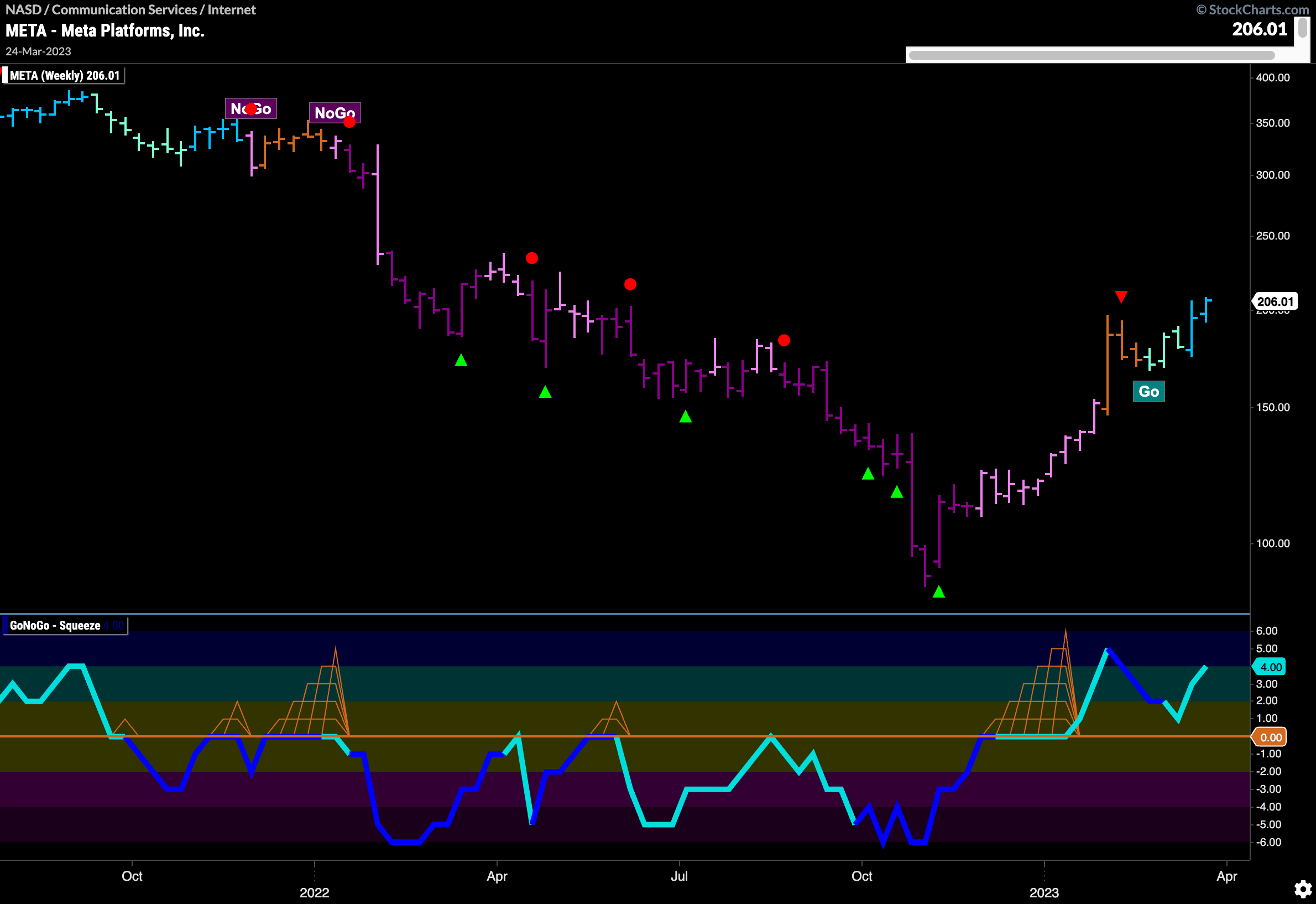Select the teal Go signal label
The width and height of the screenshot is (1316, 904).
(1149, 391)
